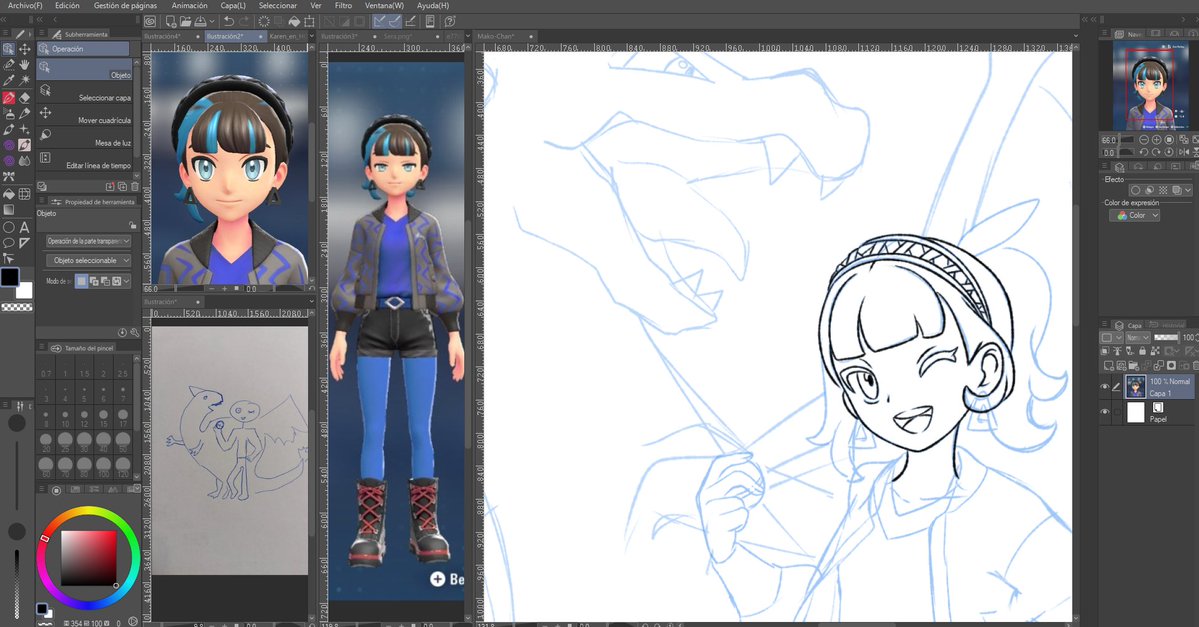This screenshot has height=627, width=1199.
Task: Select the red Pen tool
Action: tap(8, 97)
